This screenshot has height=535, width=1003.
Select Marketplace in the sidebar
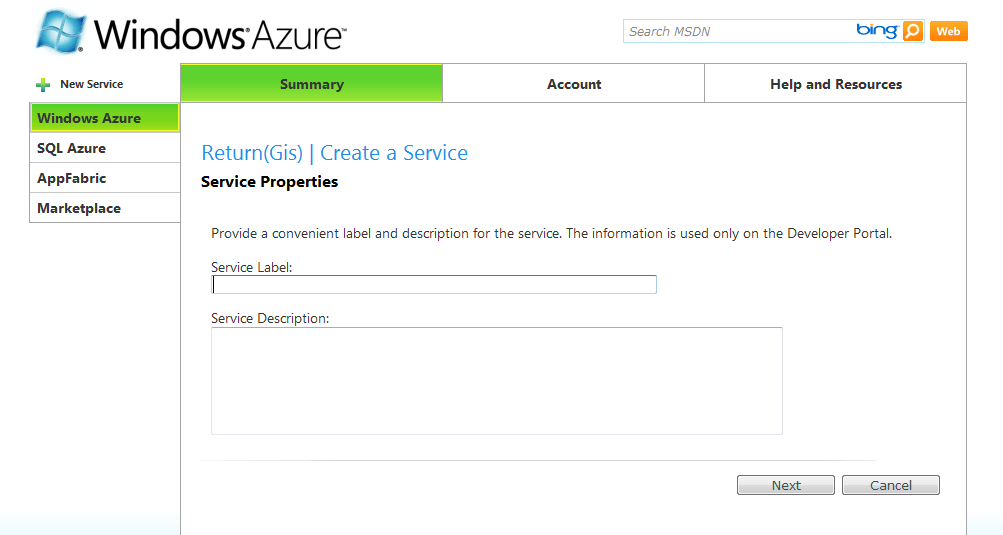point(104,208)
